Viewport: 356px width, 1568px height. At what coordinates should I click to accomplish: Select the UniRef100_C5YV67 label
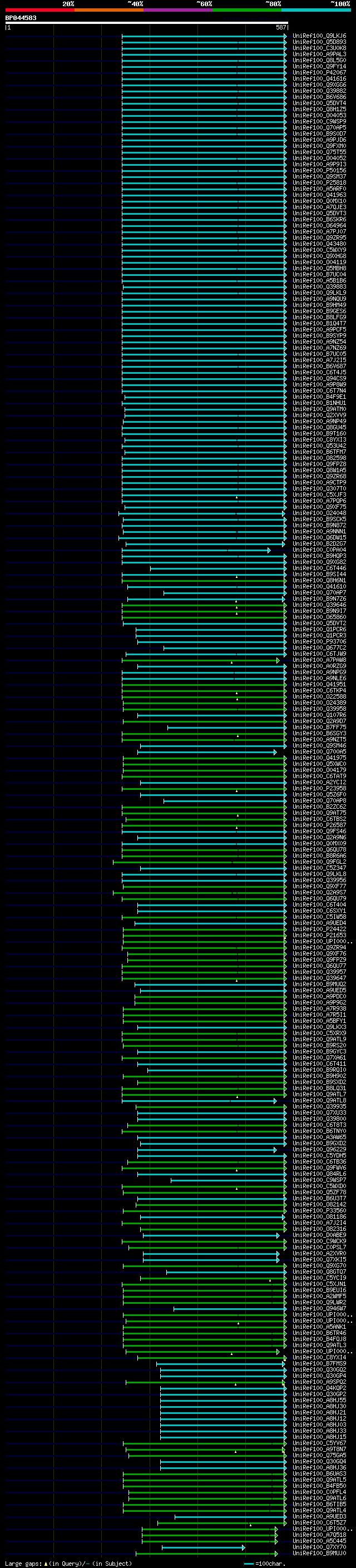[x=319, y=1443]
